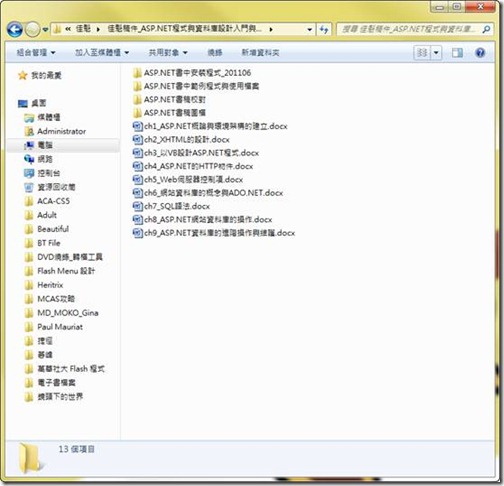Click the folder icon of ASP.NET folder ending _201106
Screen dimensions: 504x486
coord(137,73)
